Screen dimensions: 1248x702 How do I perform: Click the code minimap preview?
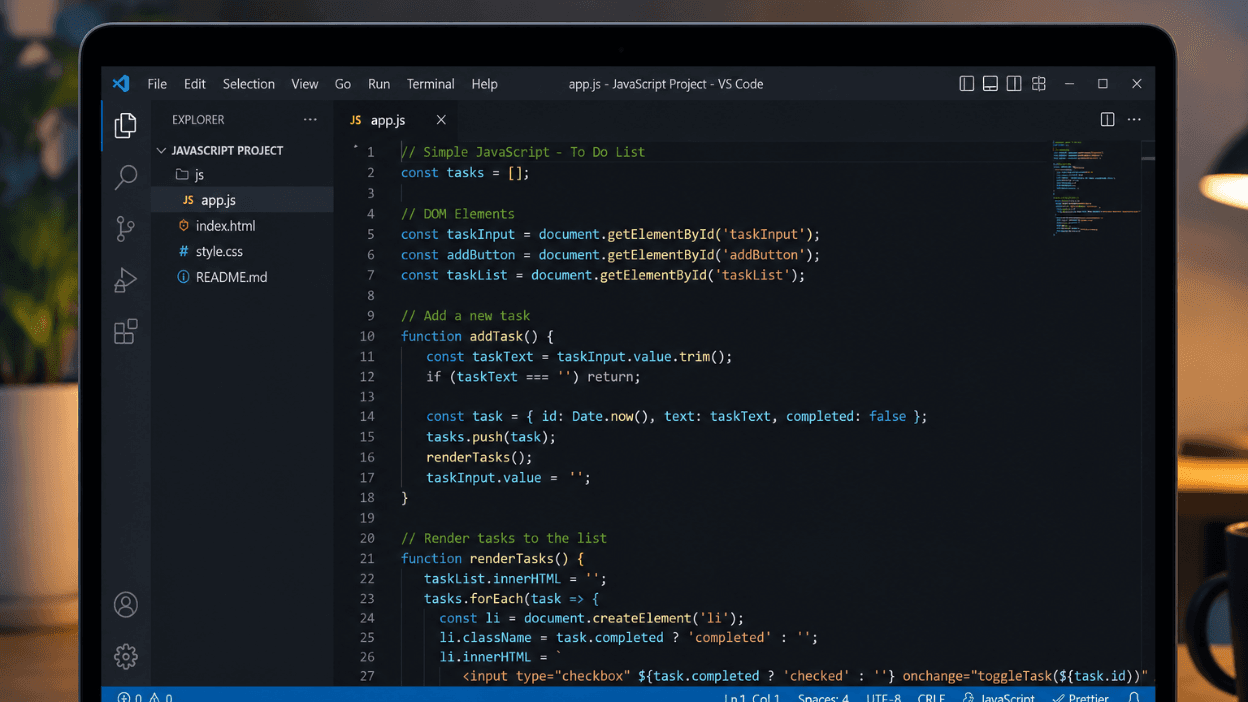coord(1095,188)
